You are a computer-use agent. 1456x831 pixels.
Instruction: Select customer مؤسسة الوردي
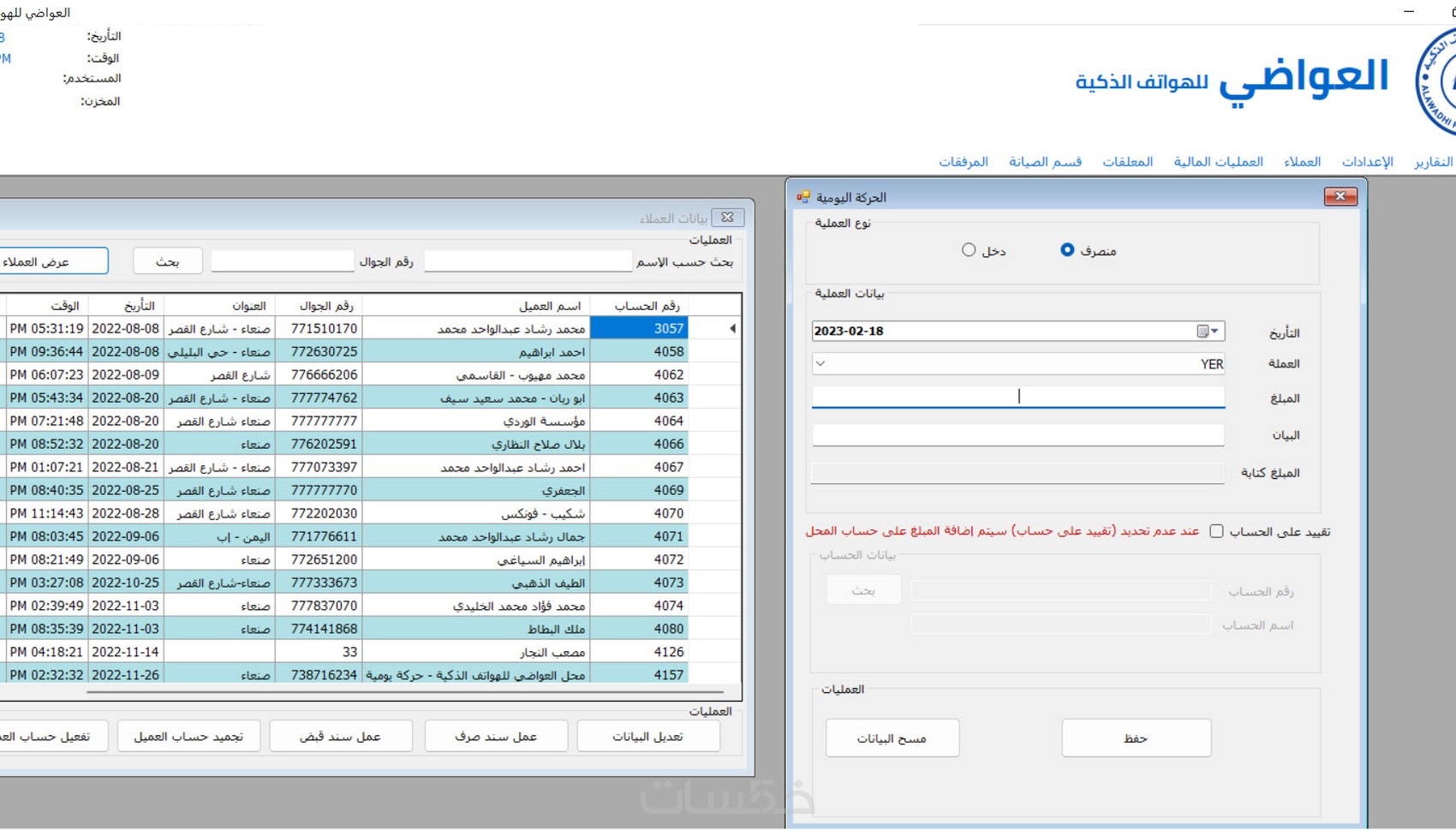tap(475, 421)
